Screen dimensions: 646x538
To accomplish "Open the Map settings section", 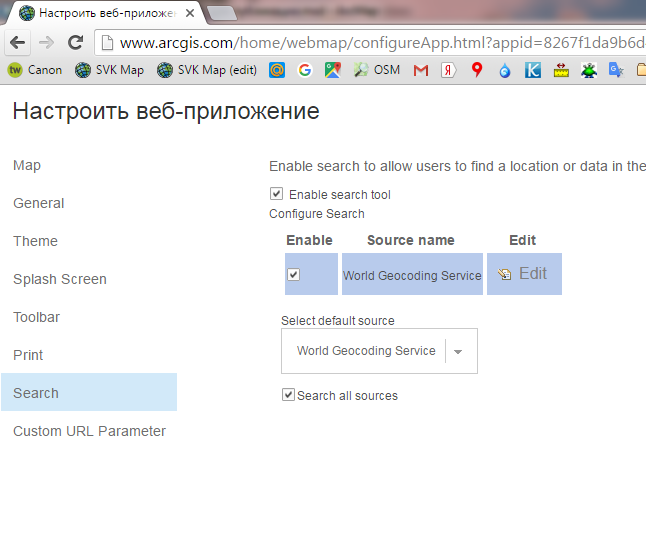I will (27, 165).
